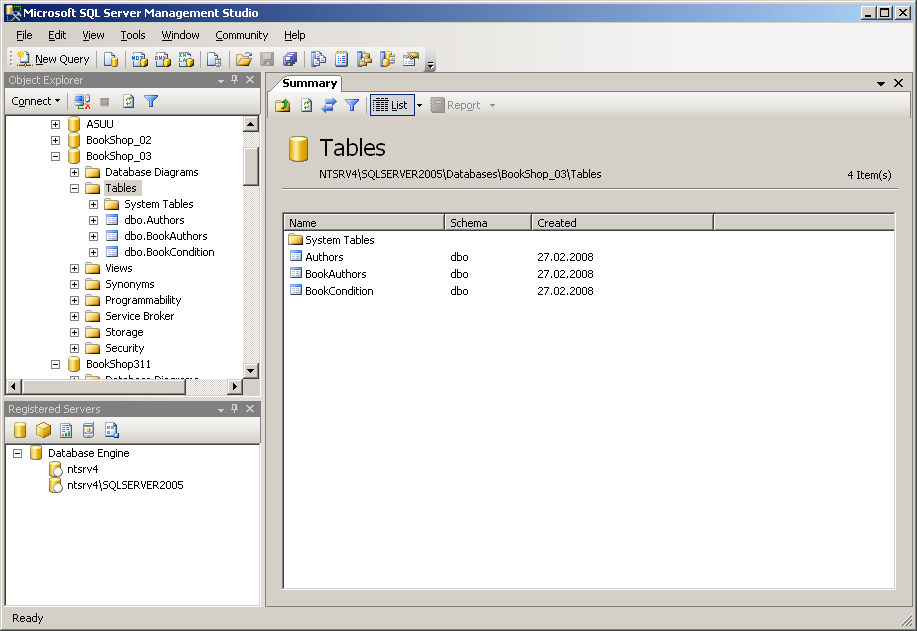This screenshot has height=631, width=917.
Task: Start an Analysis Services XMLA Query
Action: coord(186,59)
